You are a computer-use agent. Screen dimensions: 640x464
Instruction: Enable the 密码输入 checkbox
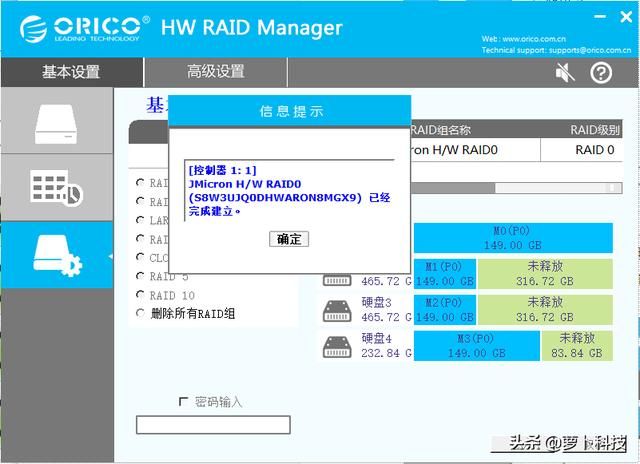(183, 402)
